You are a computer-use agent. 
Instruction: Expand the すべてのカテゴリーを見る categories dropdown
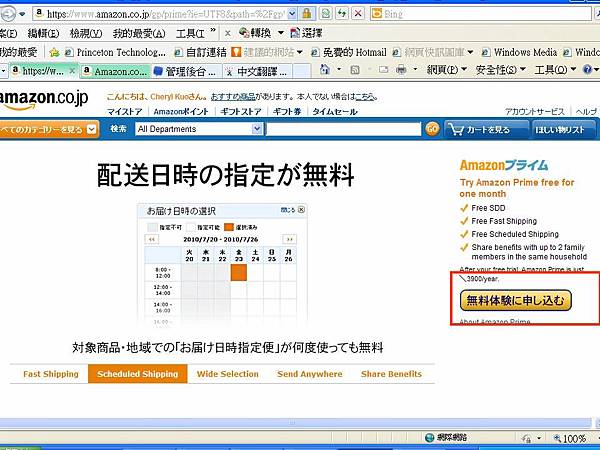point(91,129)
